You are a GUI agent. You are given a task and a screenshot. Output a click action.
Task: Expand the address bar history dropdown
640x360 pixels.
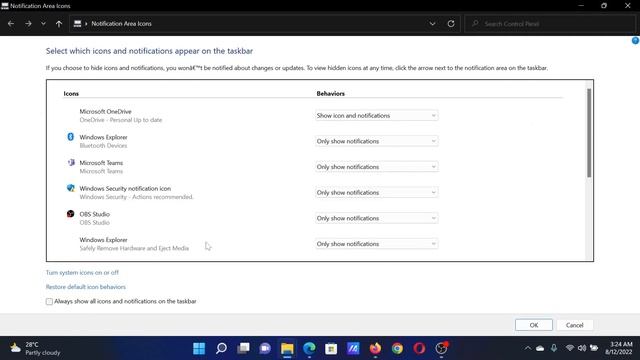click(432, 24)
